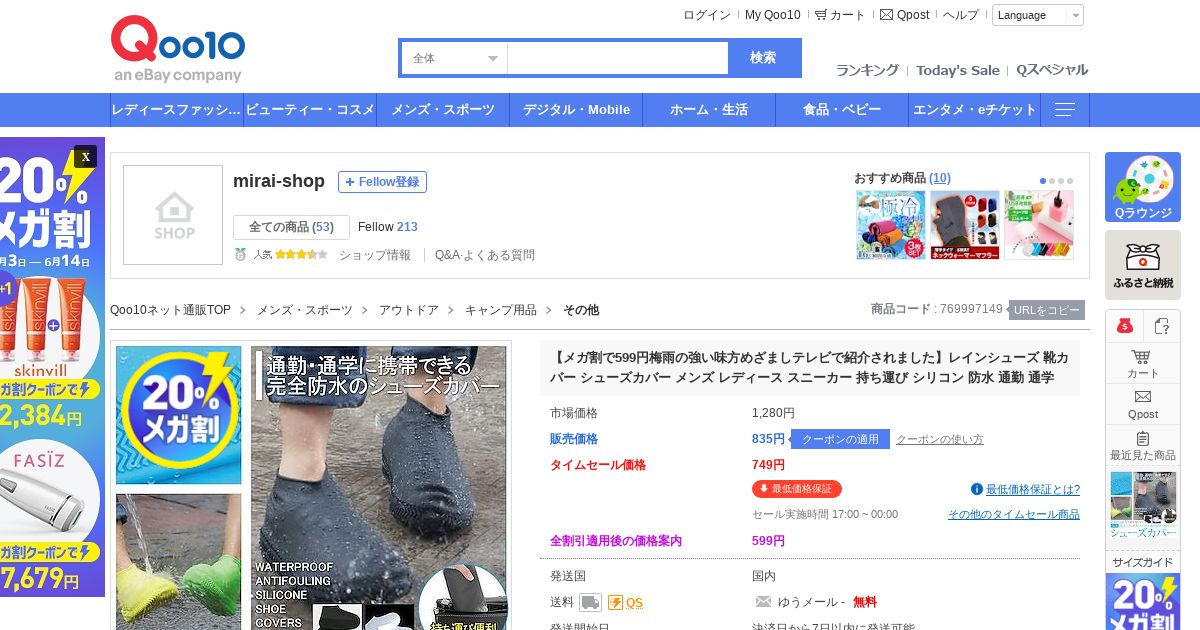The image size is (1200, 630).
Task: Open the cart icon in header
Action: (x=821, y=15)
